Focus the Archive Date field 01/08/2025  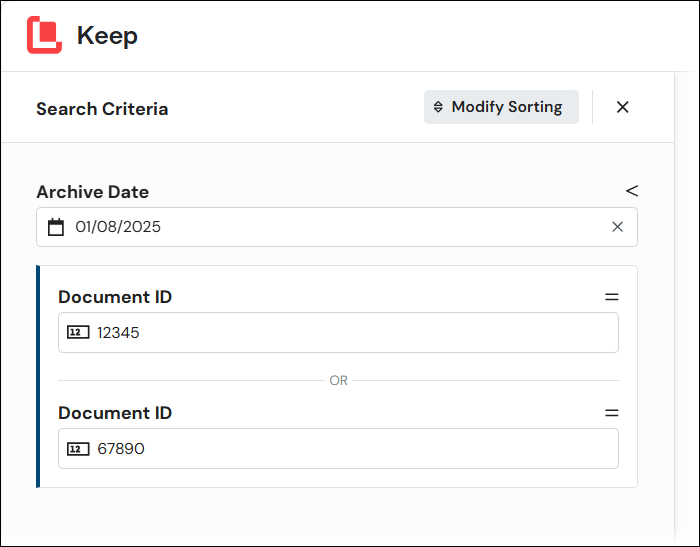pyautogui.click(x=337, y=227)
